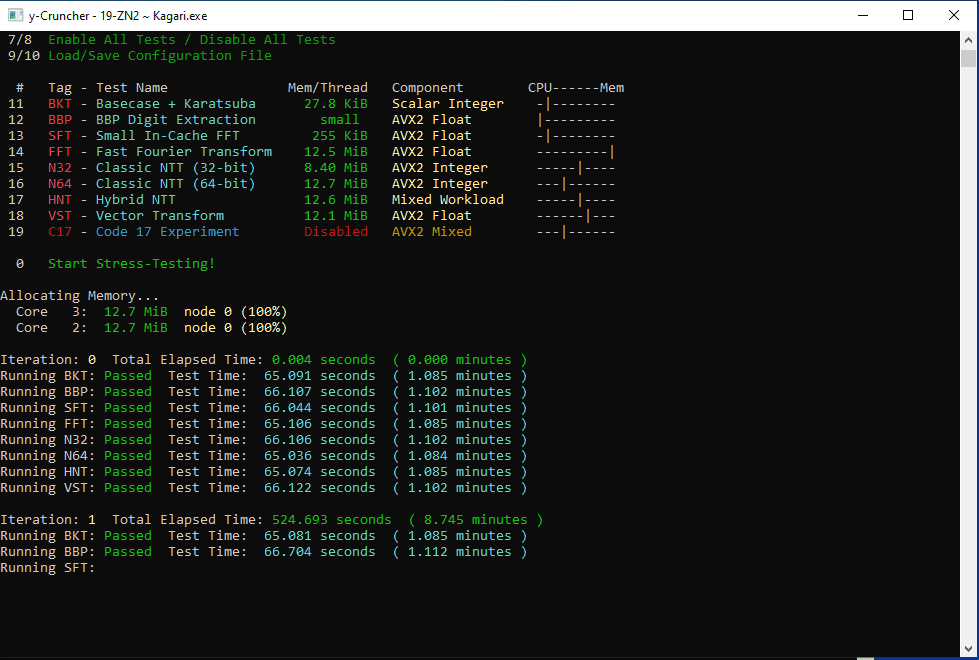Select the 'Classic NTT (32-bit)' test name
The height and width of the screenshot is (660, 979).
point(175,167)
